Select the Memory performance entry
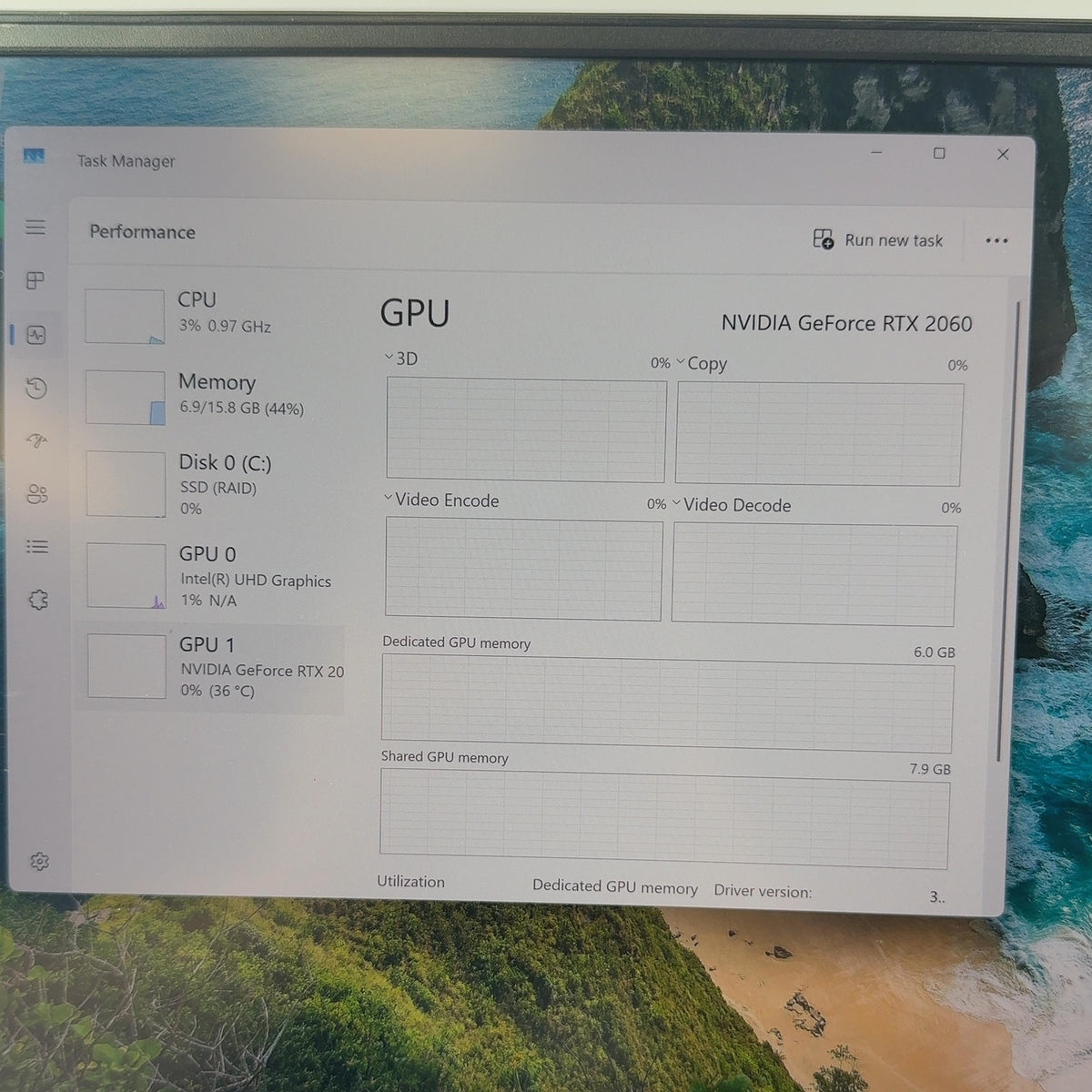 click(215, 397)
